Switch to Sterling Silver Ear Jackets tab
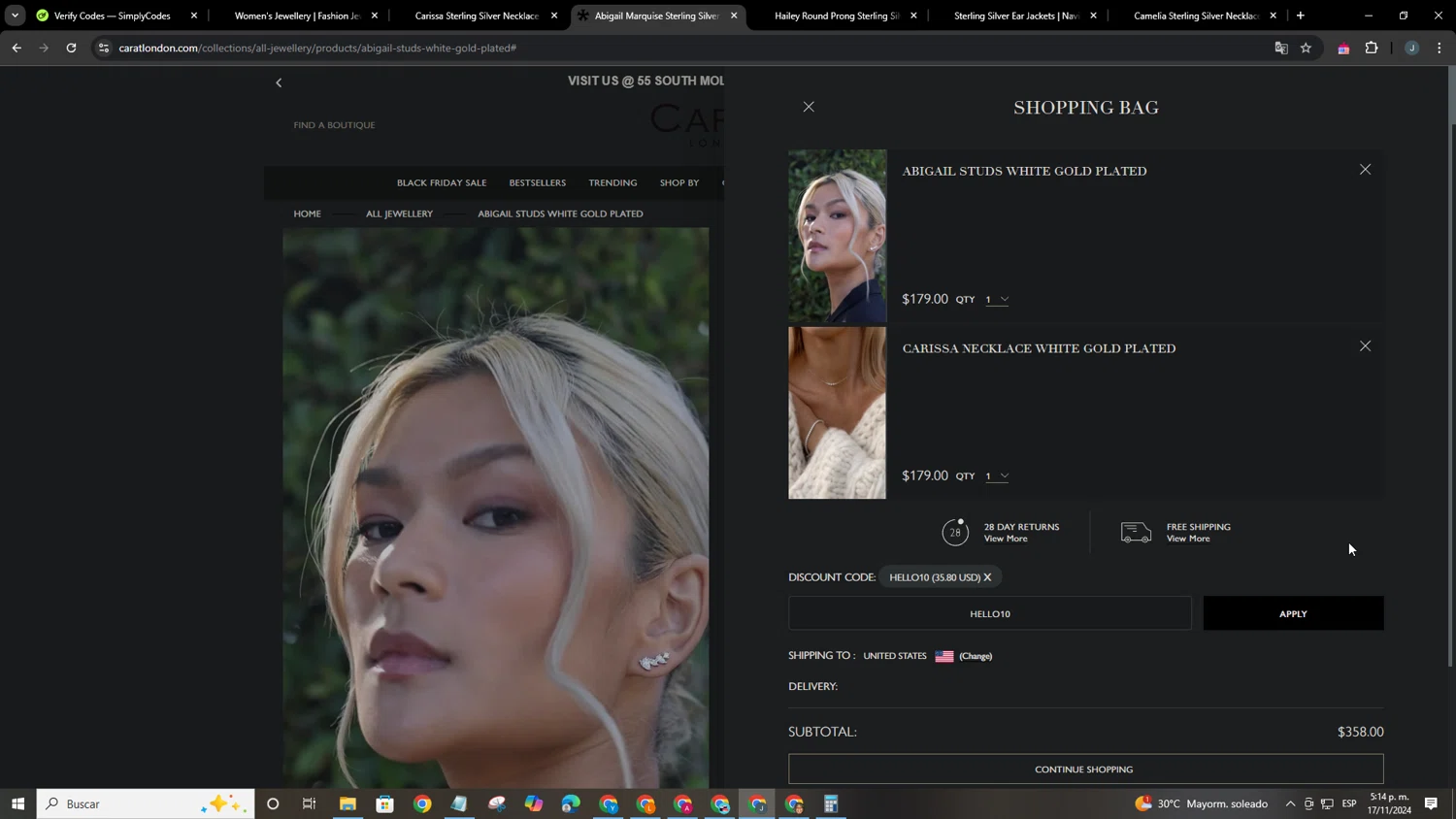This screenshot has height=819, width=1456. (x=1016, y=16)
